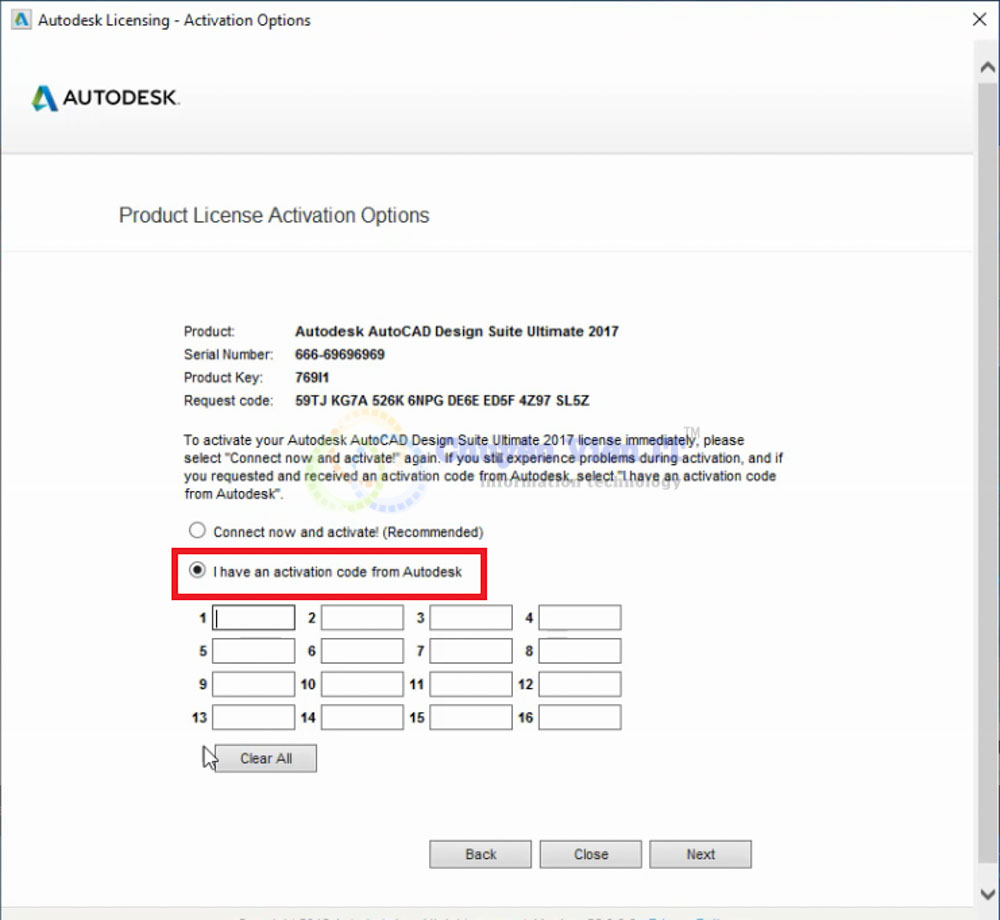Click the scroll down arrow

[x=988, y=894]
